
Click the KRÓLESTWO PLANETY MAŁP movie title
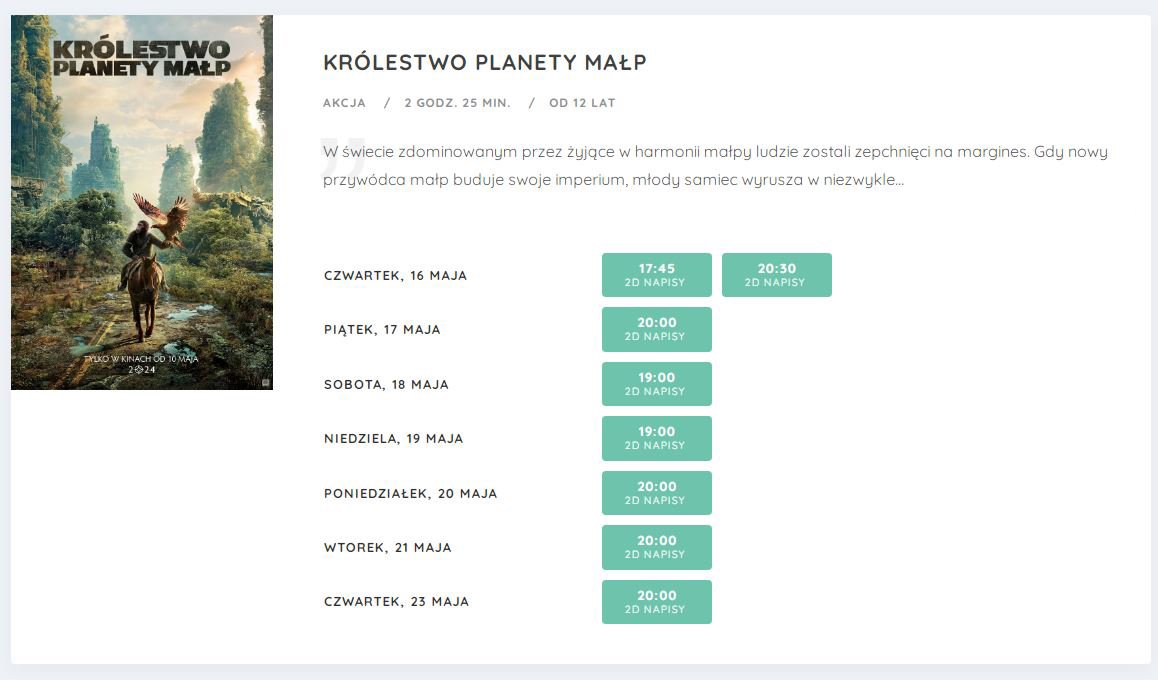tap(484, 62)
